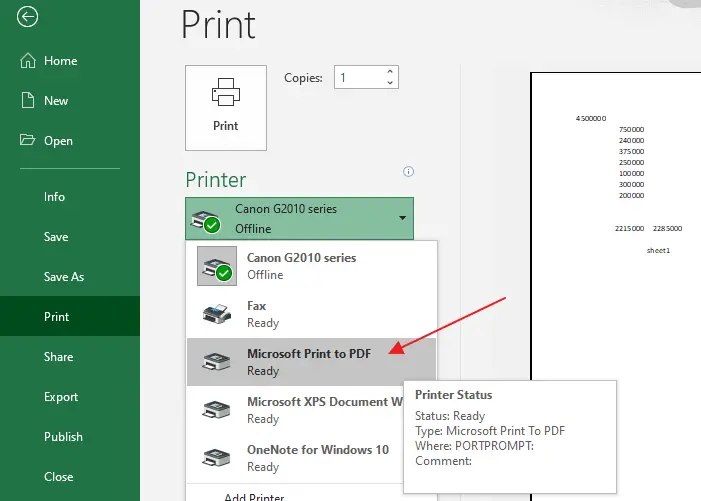The width and height of the screenshot is (701, 501).
Task: Click the large Print button
Action: point(226,106)
